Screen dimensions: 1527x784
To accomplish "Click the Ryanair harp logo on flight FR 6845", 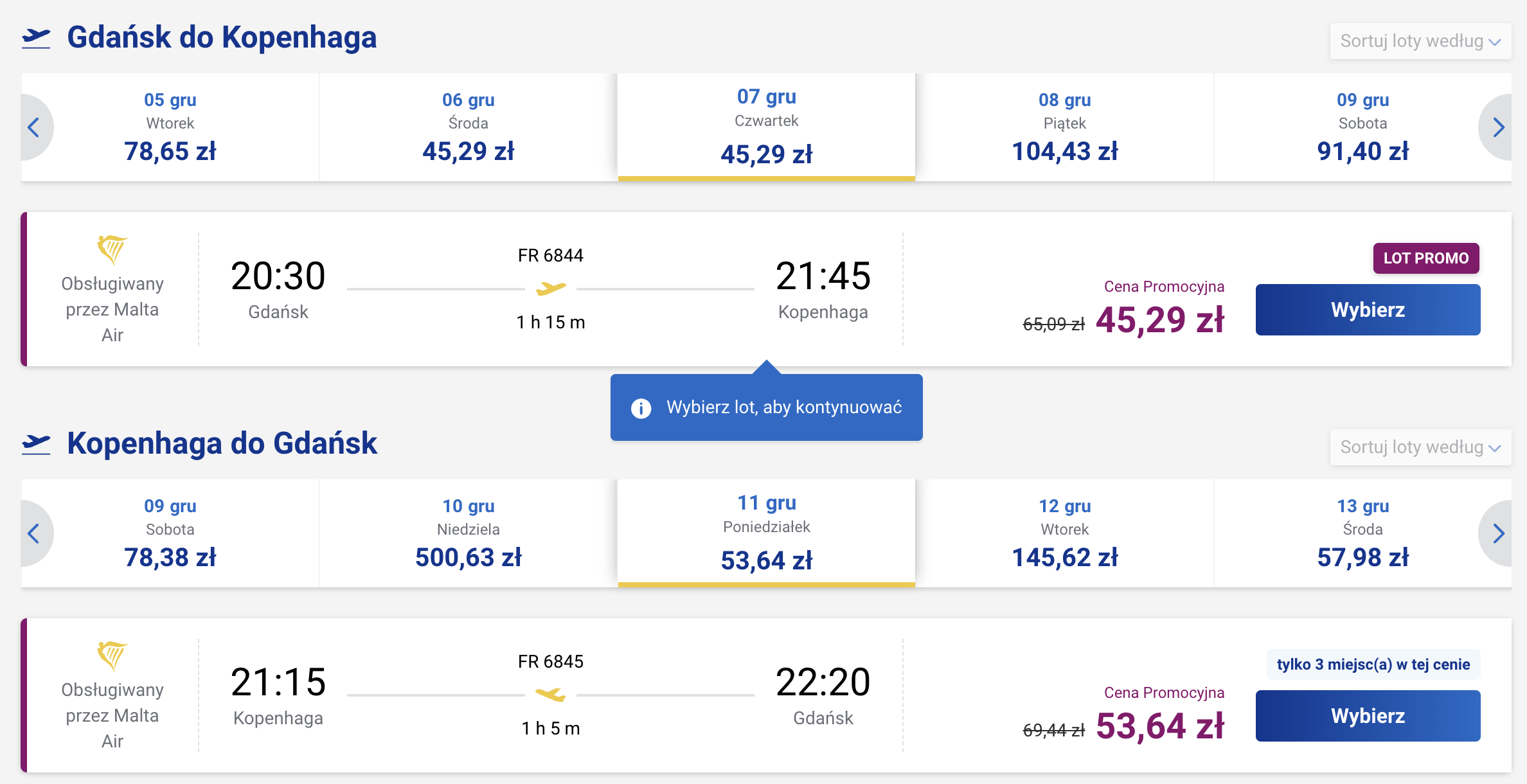I will [112, 655].
